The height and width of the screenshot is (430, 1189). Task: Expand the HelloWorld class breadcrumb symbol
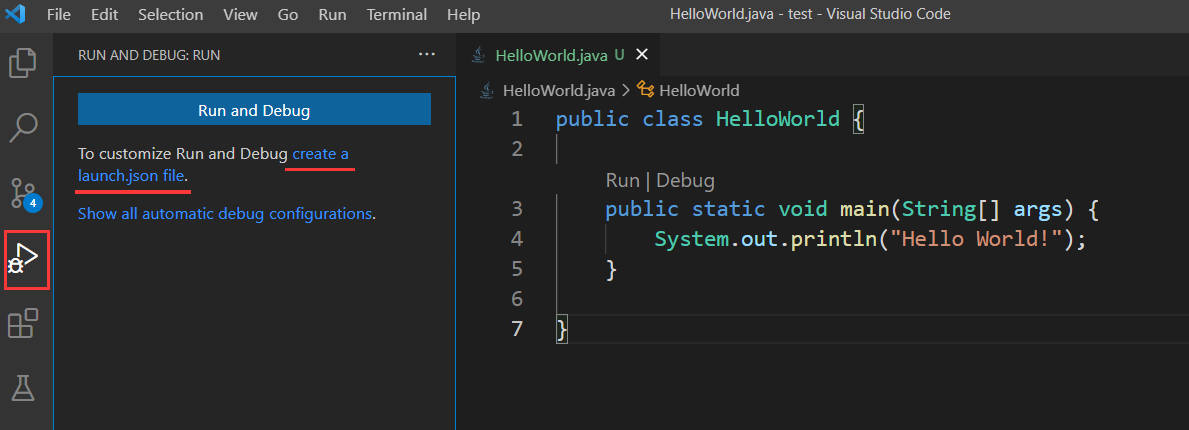tap(698, 90)
